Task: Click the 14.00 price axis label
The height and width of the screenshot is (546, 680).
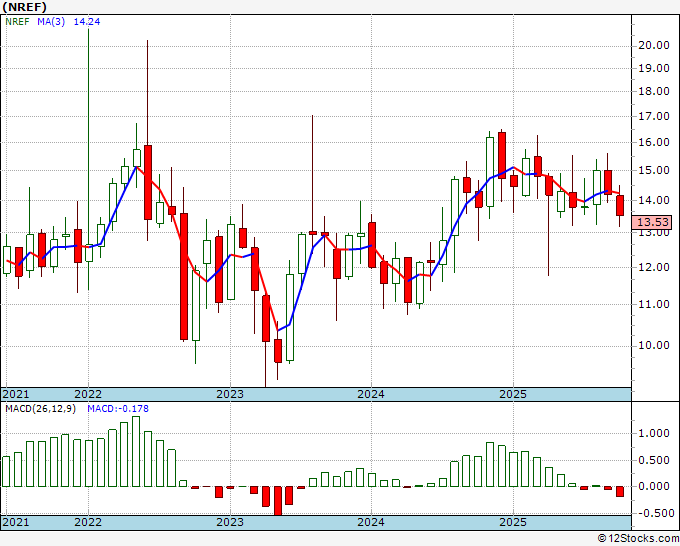Action: coord(654,200)
